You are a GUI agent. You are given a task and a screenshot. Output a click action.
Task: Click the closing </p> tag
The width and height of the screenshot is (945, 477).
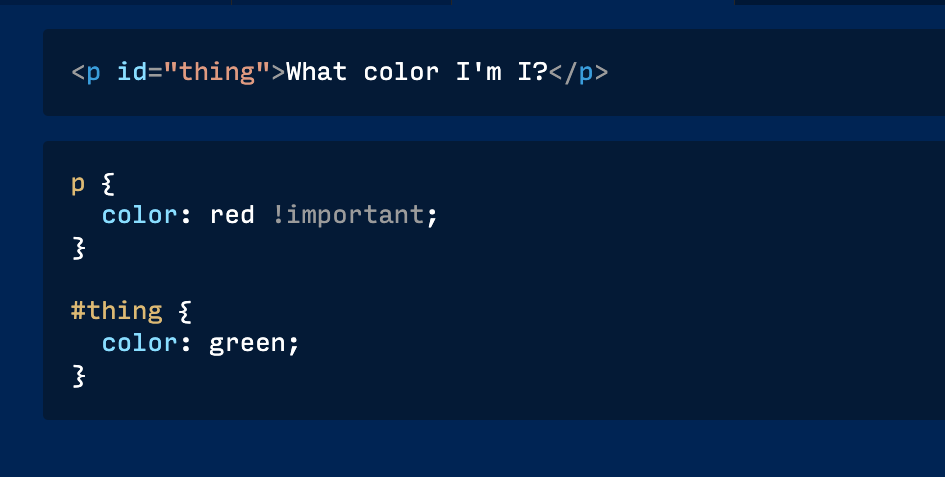click(x=578, y=73)
